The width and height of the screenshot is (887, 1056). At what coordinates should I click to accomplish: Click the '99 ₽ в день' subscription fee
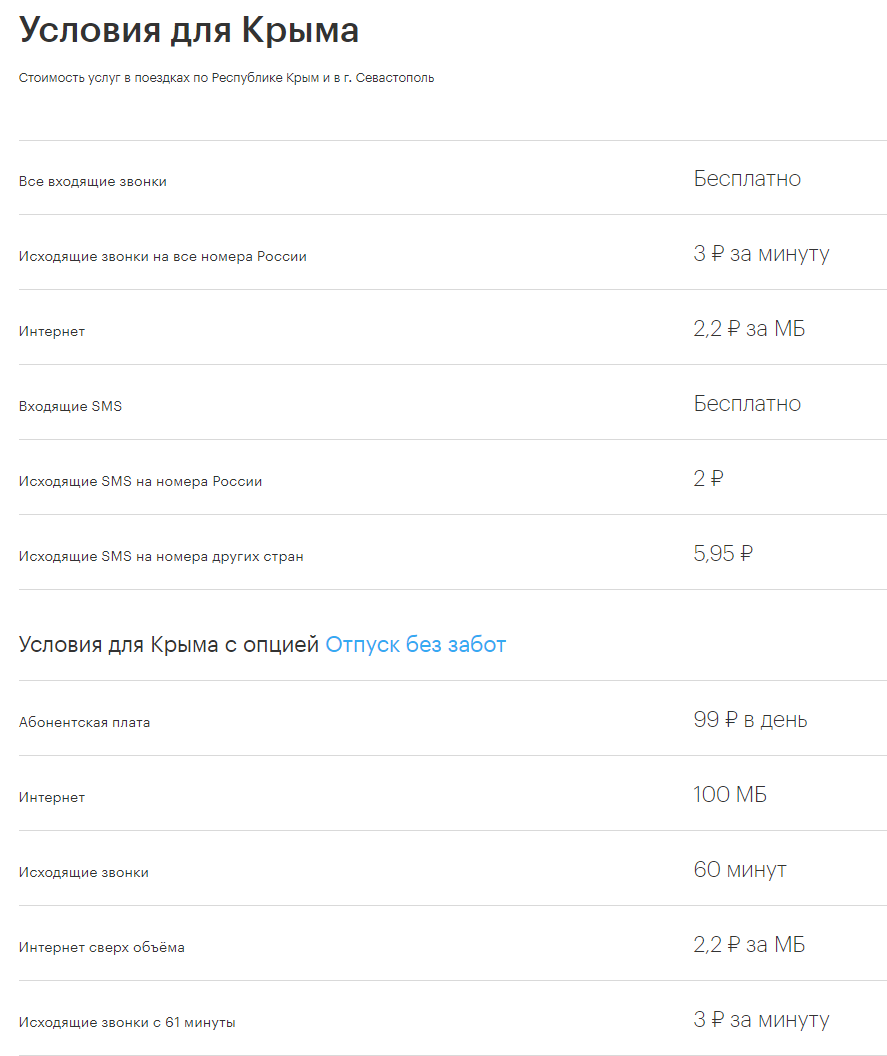point(750,720)
